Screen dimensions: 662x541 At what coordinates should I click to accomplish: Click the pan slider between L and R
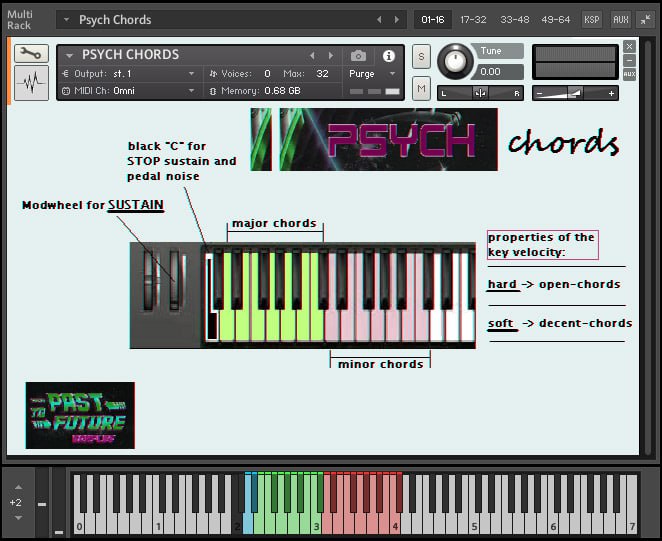pyautogui.click(x=480, y=93)
